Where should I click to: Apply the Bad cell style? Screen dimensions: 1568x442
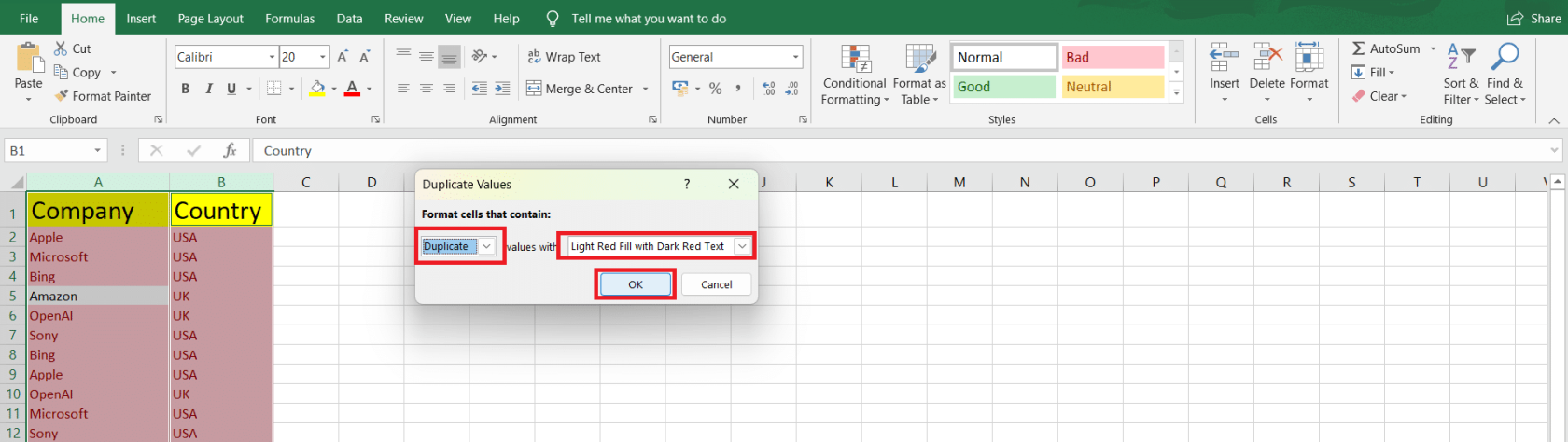coord(1113,57)
